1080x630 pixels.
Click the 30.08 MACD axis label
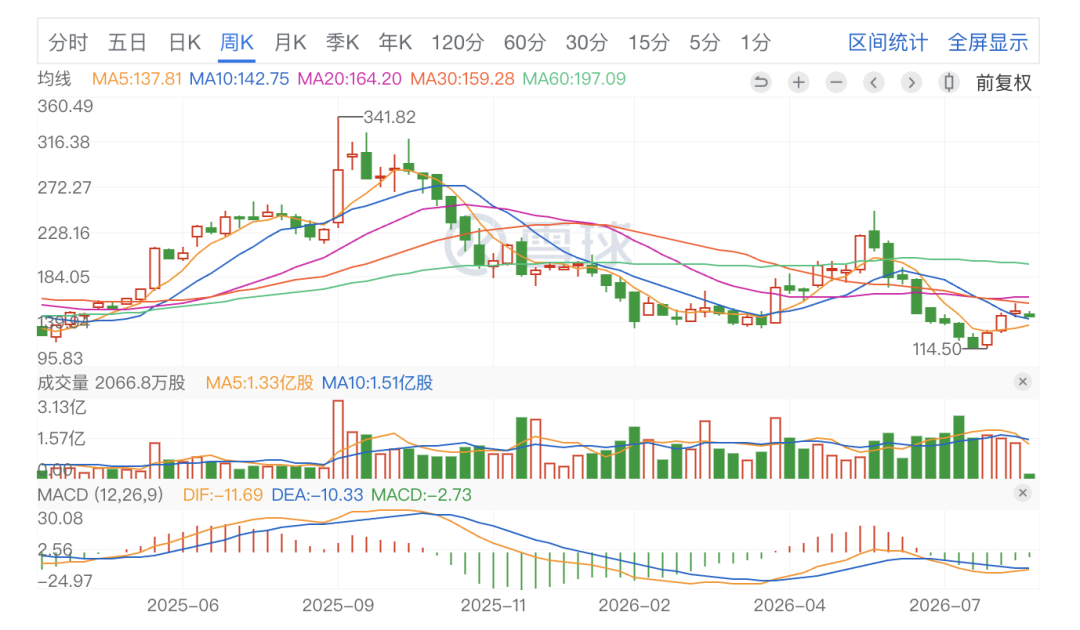pos(60,518)
